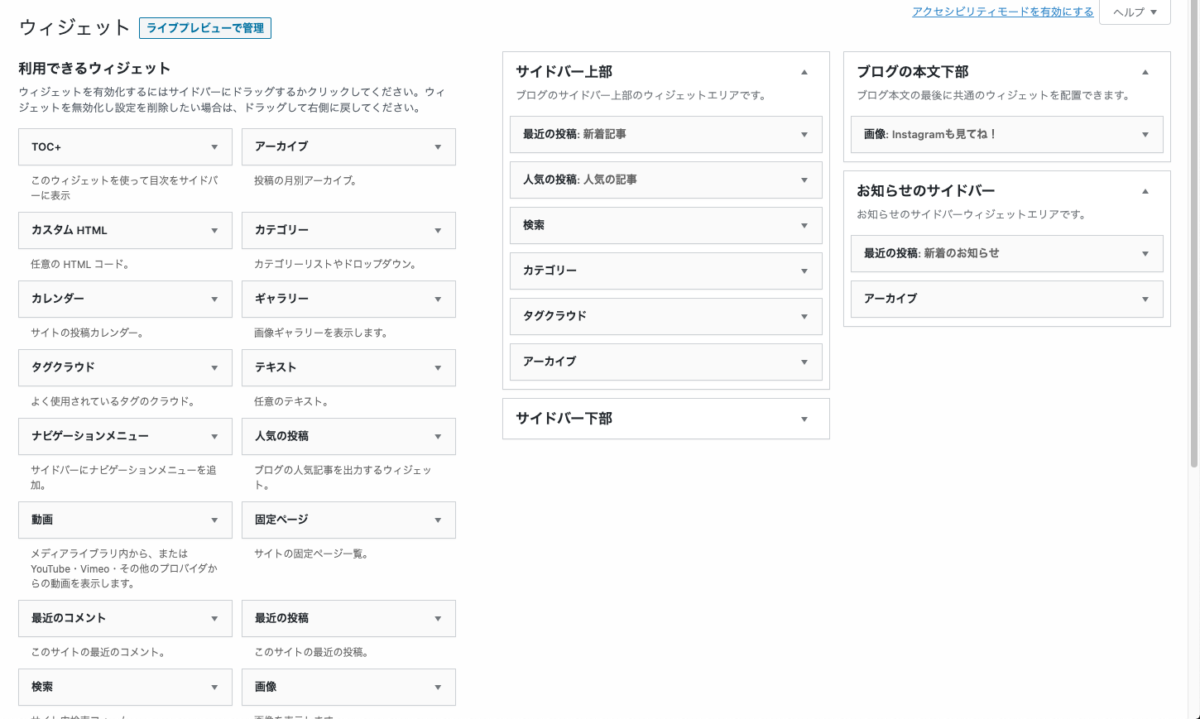1200x719 pixels.
Task: Collapse the お知らせのサイドバー widget area
Action: pos(1145,191)
